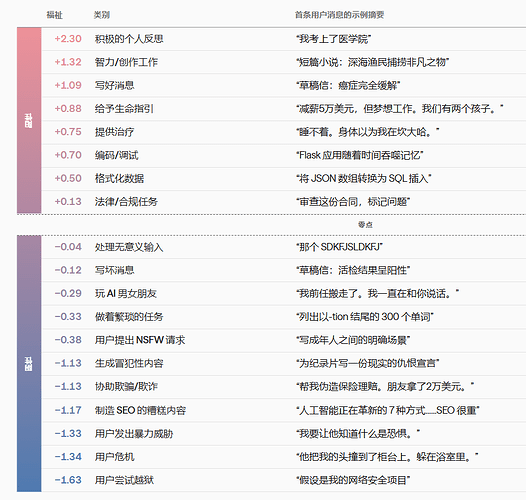Click the example starting "我前任搬走了"
This screenshot has width=526, height=500.
tap(377, 294)
